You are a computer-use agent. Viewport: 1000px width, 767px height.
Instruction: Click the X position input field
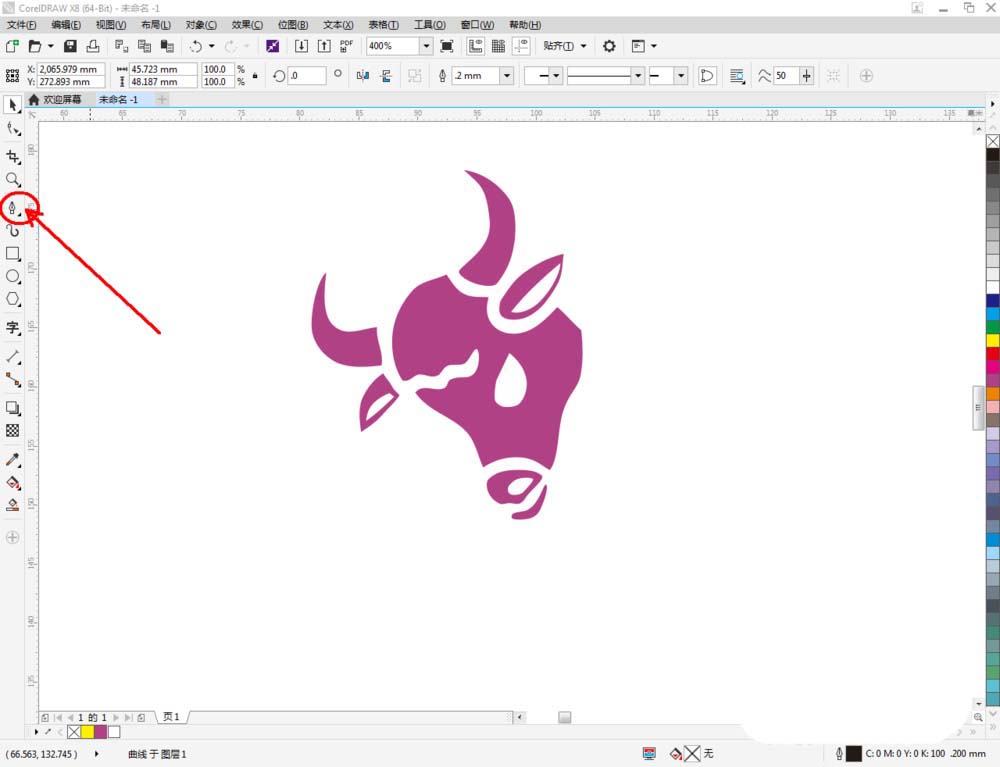(71, 69)
